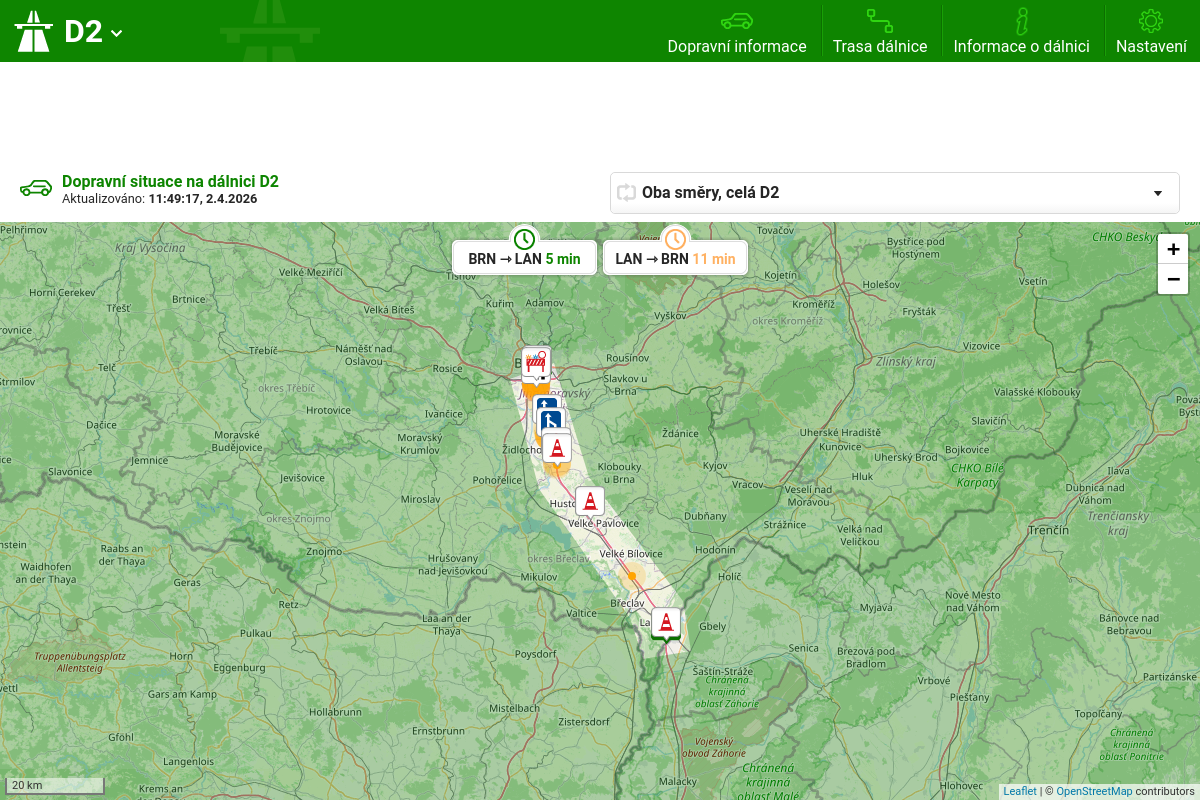Viewport: 1200px width, 800px height.
Task: Zoom in on the map
Action: [x=1173, y=249]
